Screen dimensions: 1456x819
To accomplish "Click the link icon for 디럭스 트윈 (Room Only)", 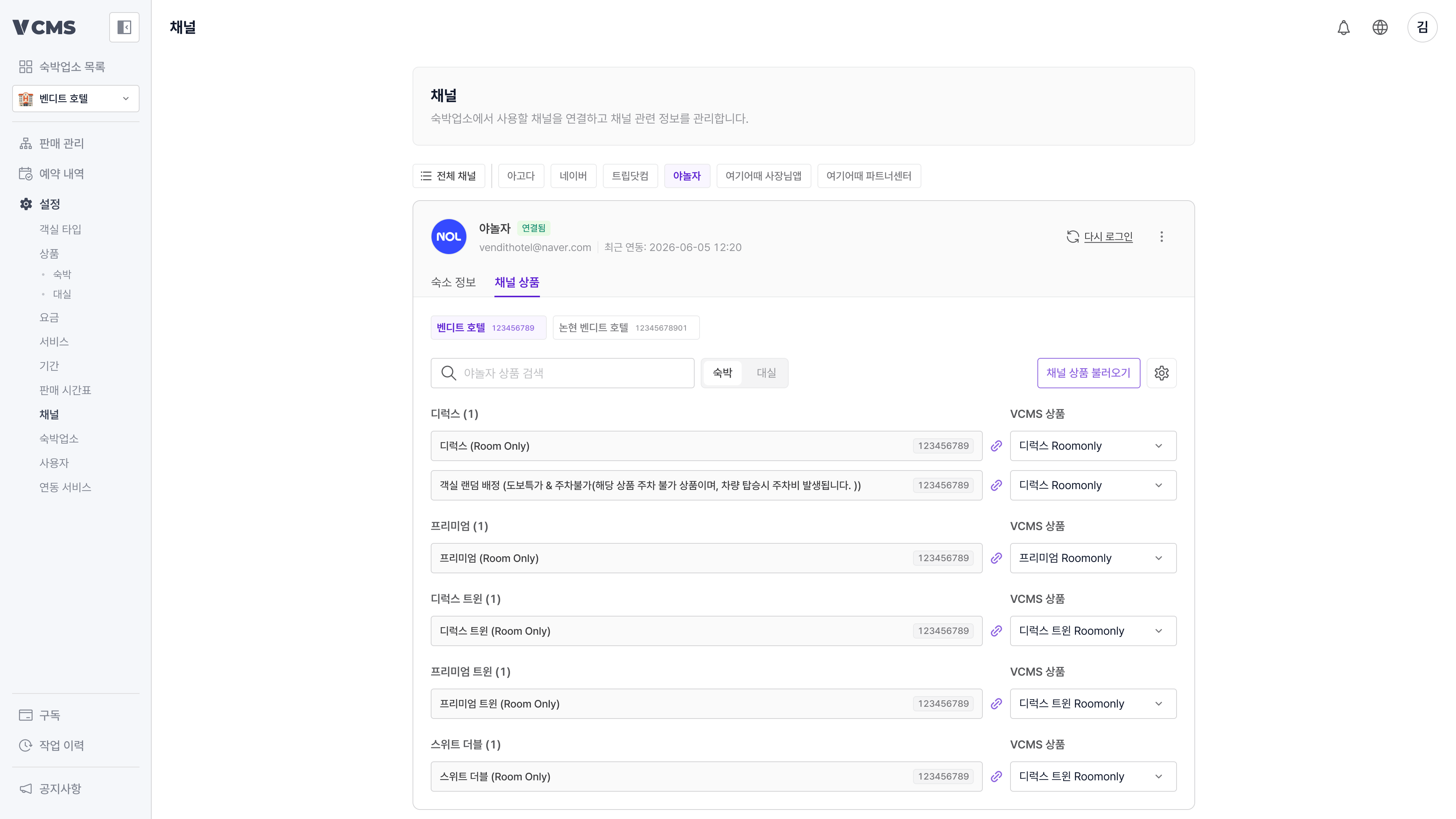I will point(996,631).
